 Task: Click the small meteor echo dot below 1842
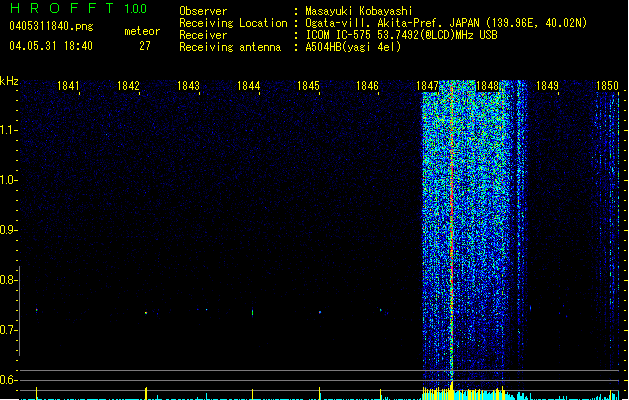(146, 313)
